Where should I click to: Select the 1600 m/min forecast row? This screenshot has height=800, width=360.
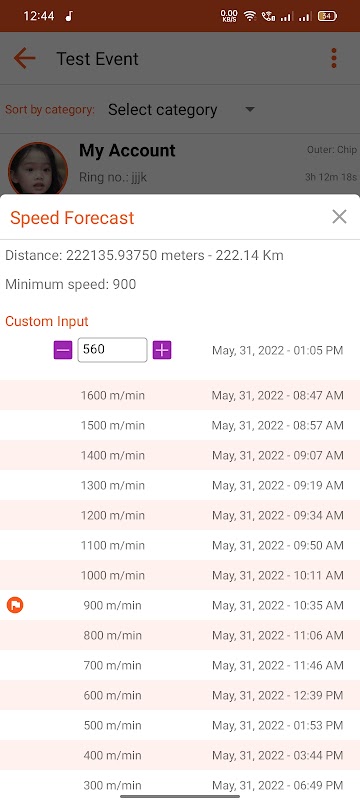pyautogui.click(x=180, y=395)
